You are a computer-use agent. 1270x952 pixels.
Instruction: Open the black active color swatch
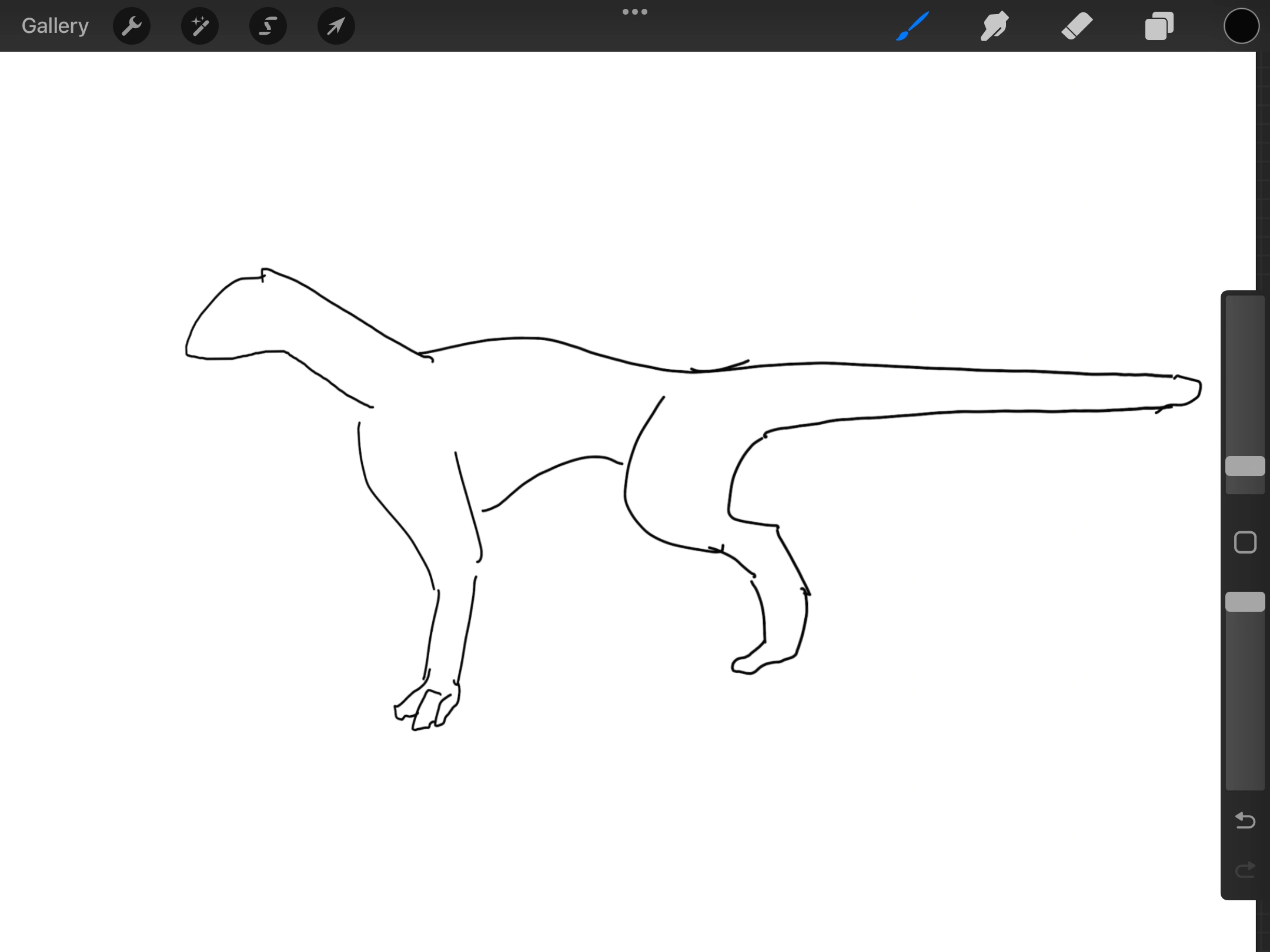(x=1241, y=26)
